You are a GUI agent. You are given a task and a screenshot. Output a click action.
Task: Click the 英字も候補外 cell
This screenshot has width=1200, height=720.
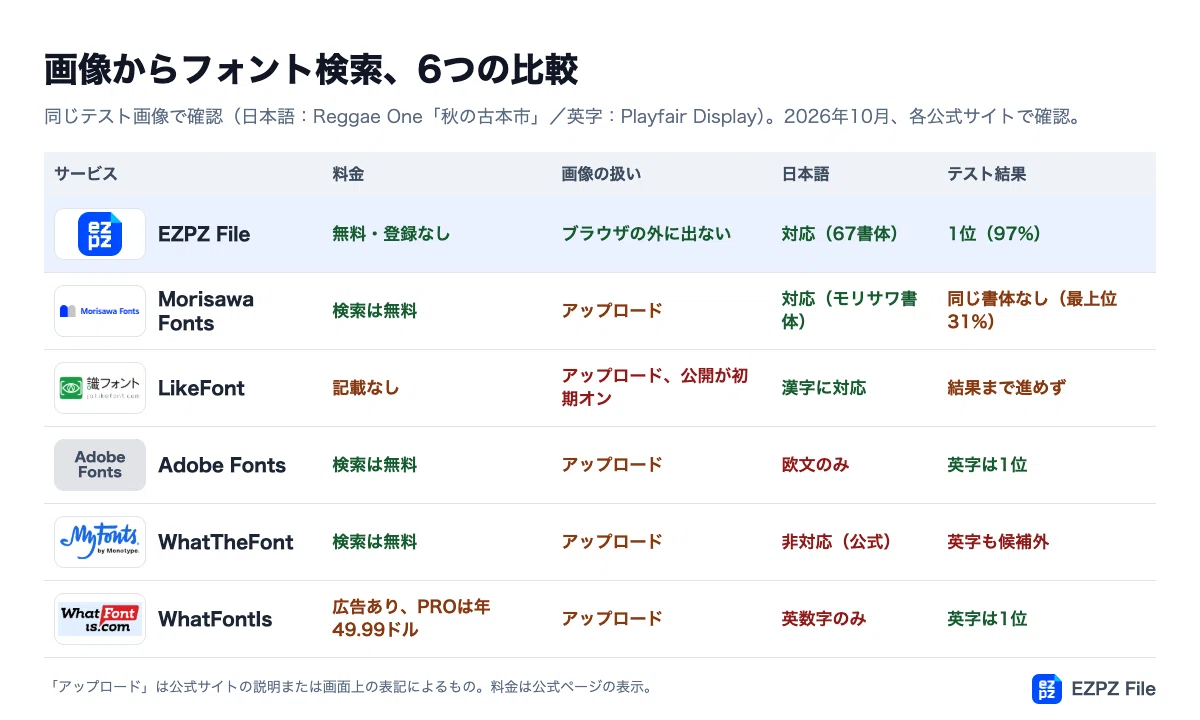coord(998,542)
